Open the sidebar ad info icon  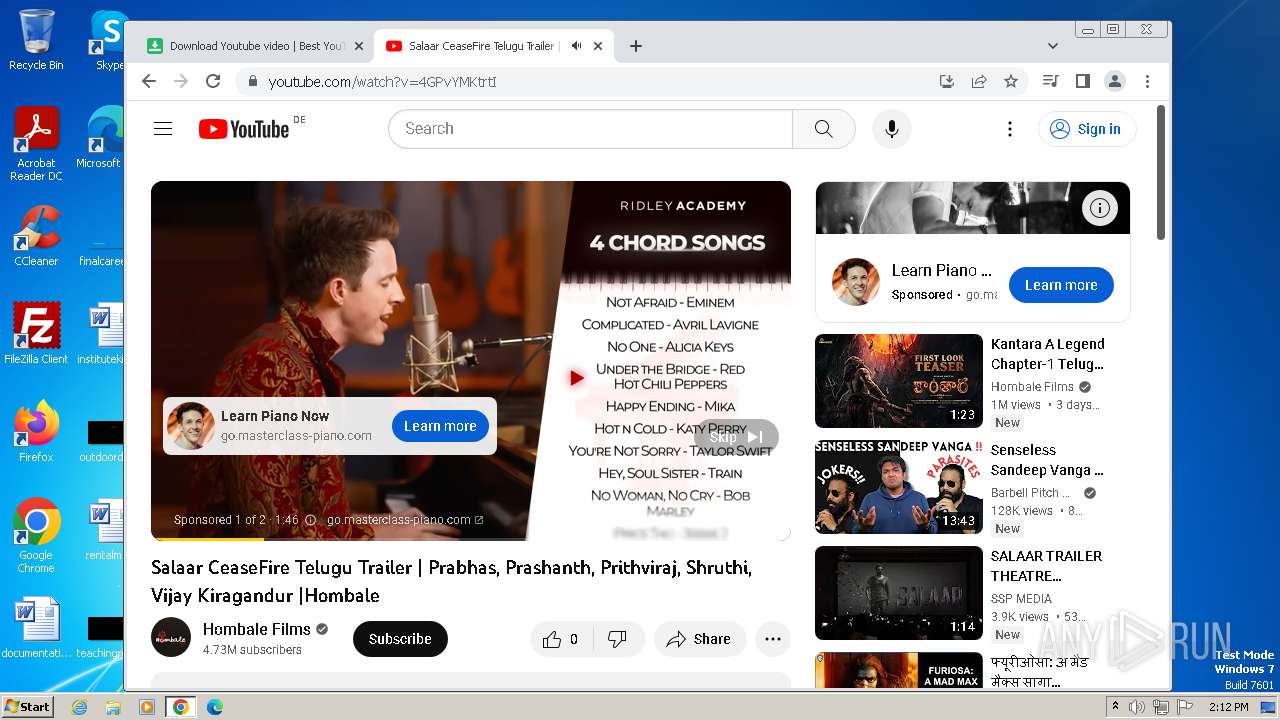pos(1100,208)
